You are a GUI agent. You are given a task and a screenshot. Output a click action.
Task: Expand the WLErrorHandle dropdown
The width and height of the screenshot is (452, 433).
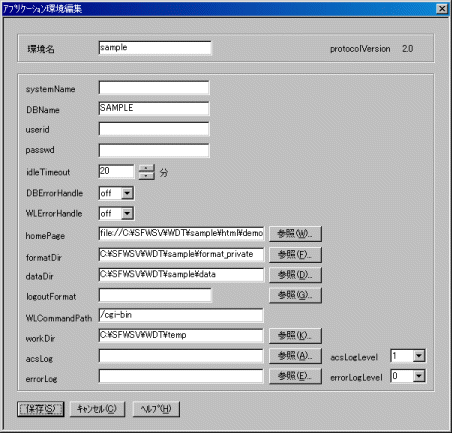127,214
